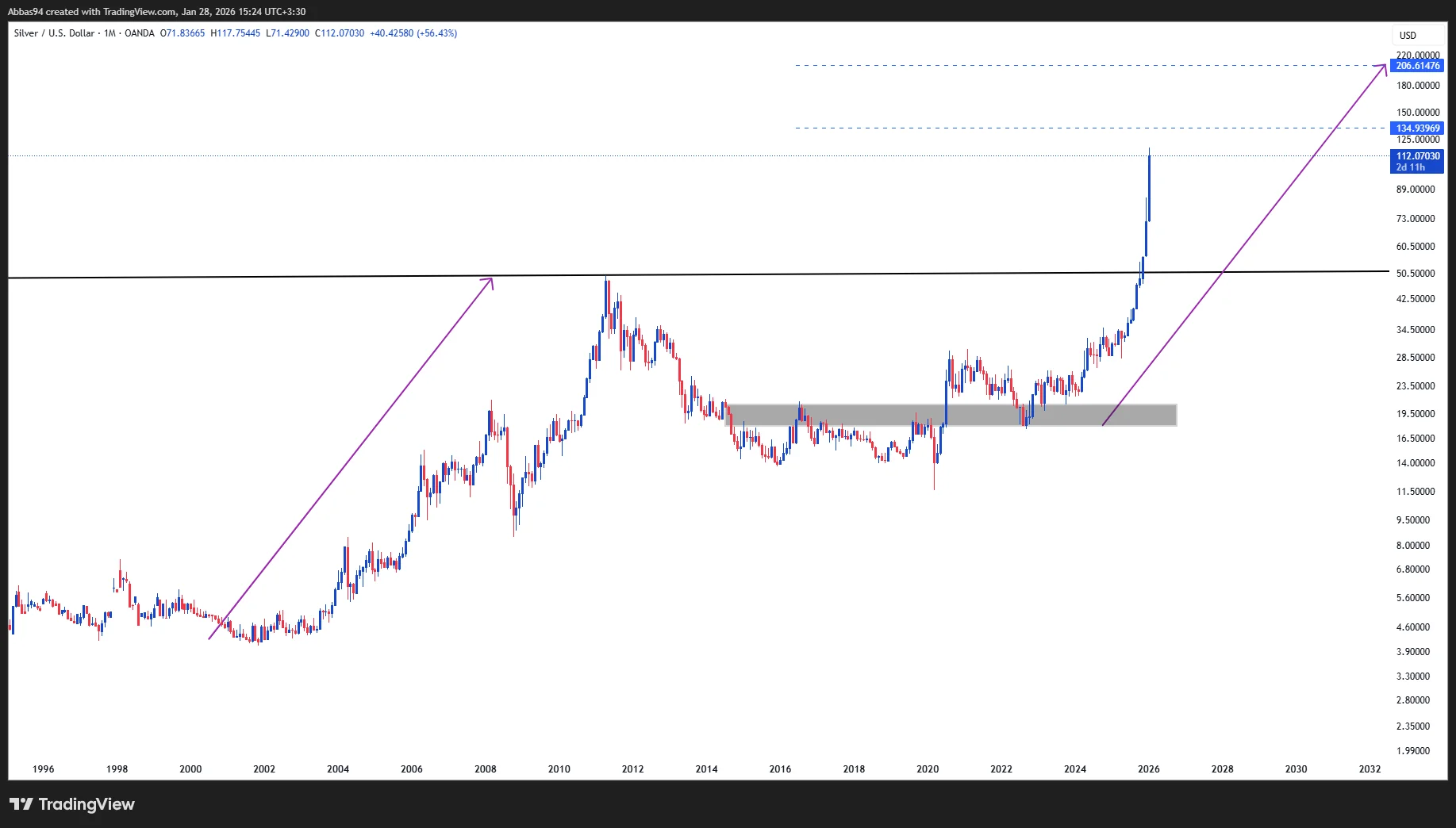Click the 2026 year label on time axis
Viewport: 1456px width, 828px height.
pos(1148,769)
